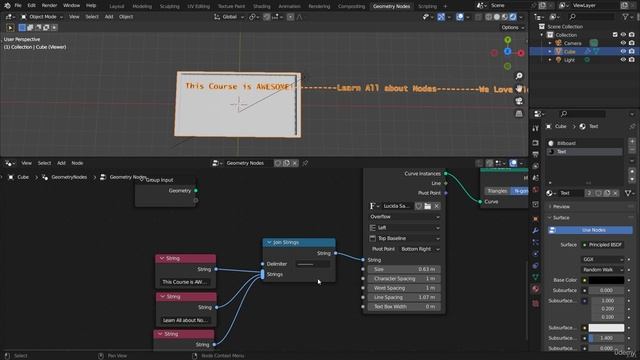Image resolution: width=640 pixels, height=360 pixels.
Task: Hide the Camera object in the outliner
Action: pos(623,43)
